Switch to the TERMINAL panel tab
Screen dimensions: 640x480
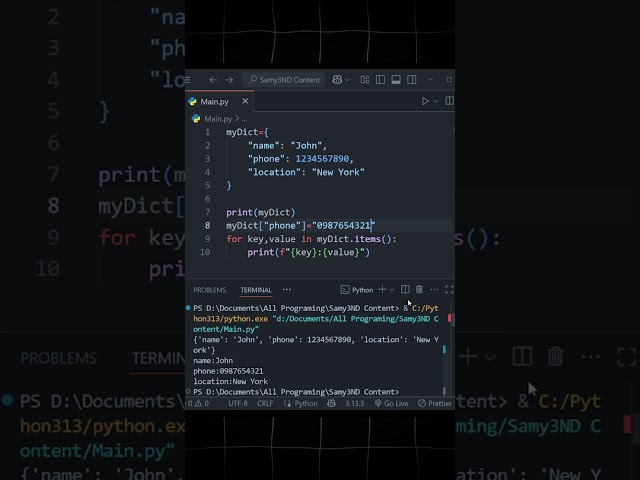(x=256, y=290)
